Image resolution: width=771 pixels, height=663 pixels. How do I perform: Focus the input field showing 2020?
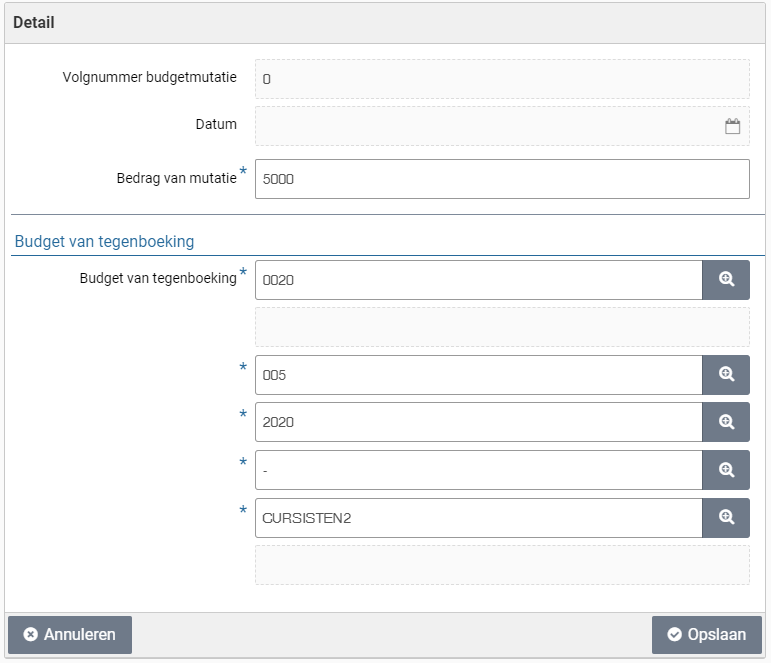pyautogui.click(x=478, y=422)
